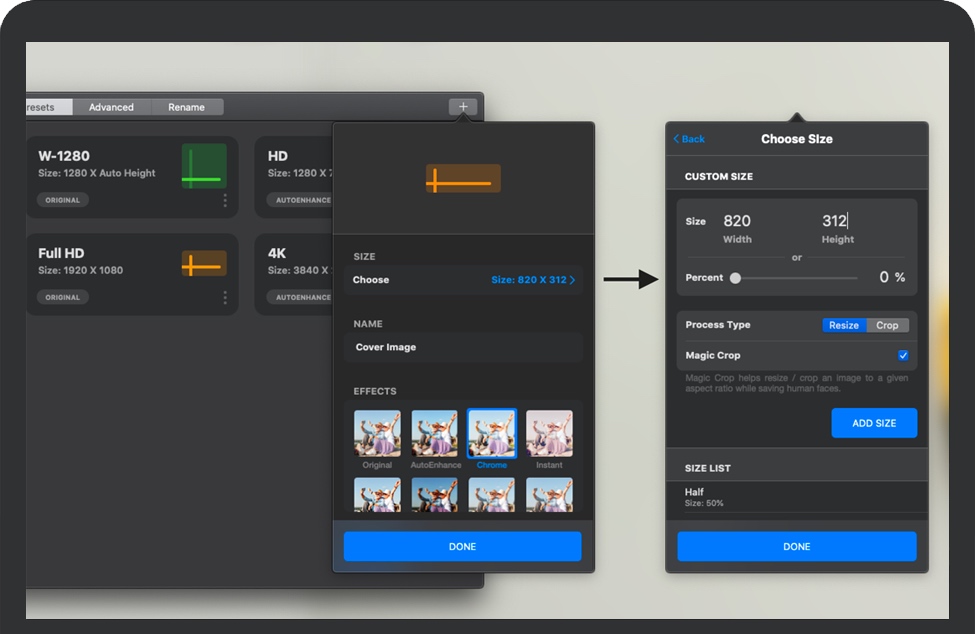The width and height of the screenshot is (975, 634).
Task: Click the + icon to add a new preset
Action: [x=461, y=106]
